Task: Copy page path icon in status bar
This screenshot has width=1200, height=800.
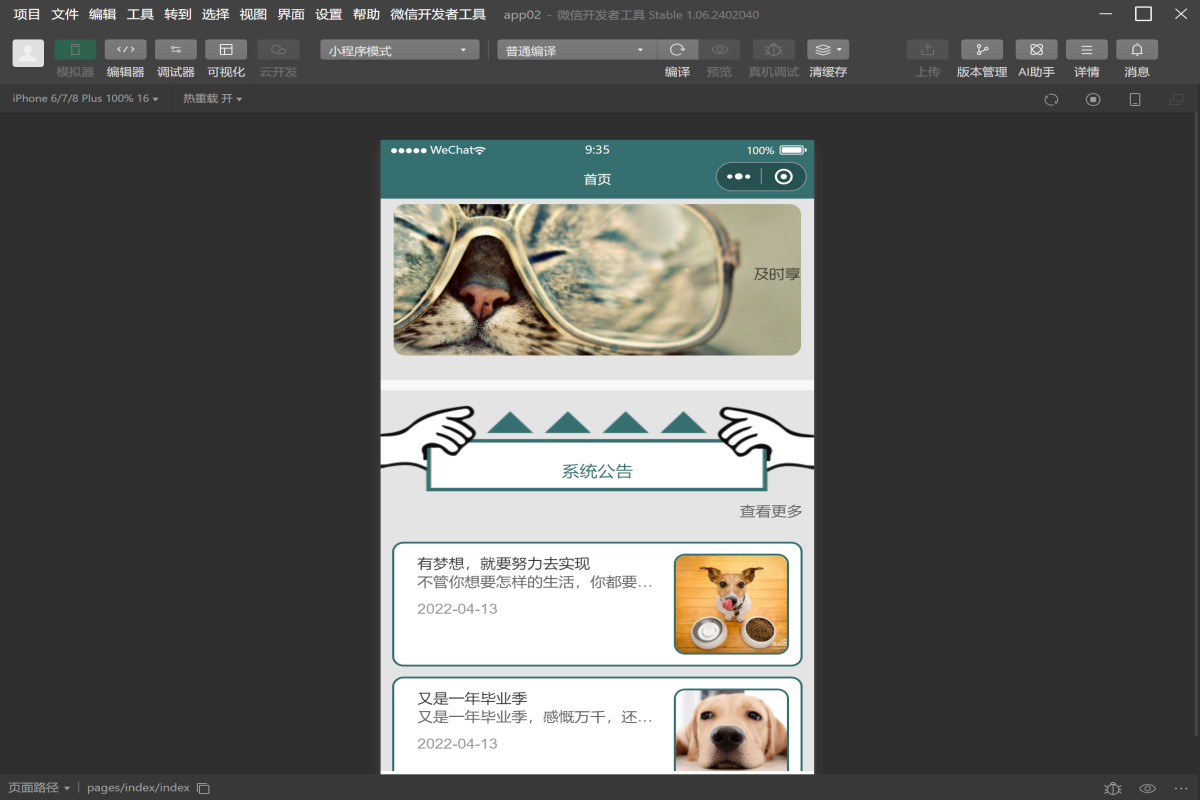Action: [203, 788]
